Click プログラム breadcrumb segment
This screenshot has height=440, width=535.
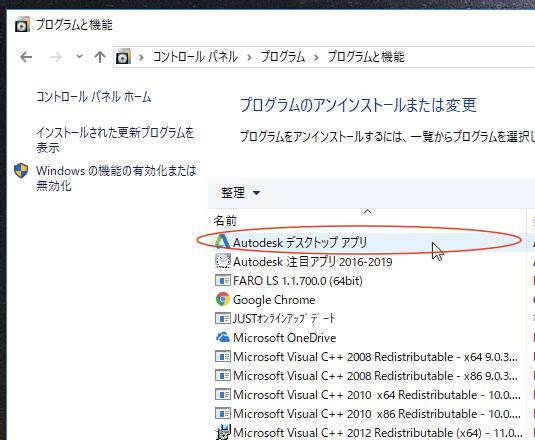pos(283,57)
